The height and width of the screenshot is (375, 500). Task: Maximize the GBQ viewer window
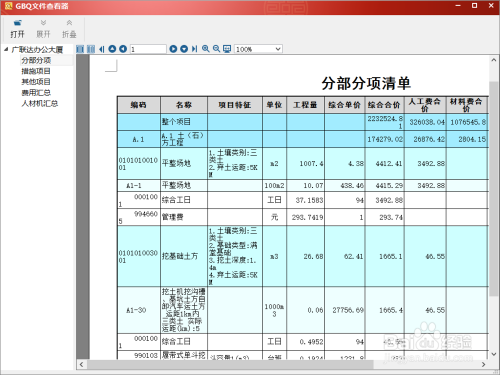pyautogui.click(x=474, y=6)
